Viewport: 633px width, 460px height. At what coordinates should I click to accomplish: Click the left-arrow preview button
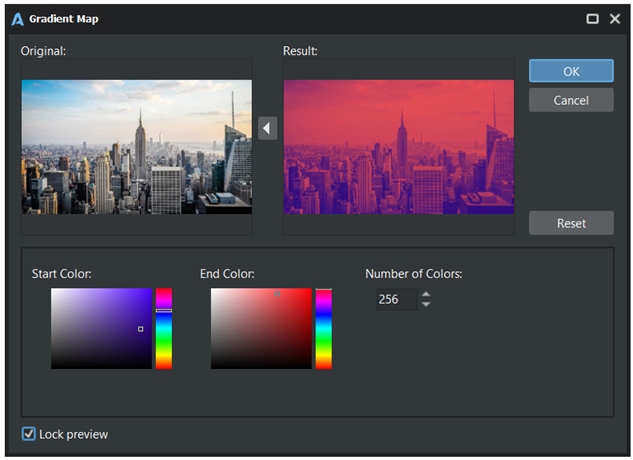click(267, 128)
